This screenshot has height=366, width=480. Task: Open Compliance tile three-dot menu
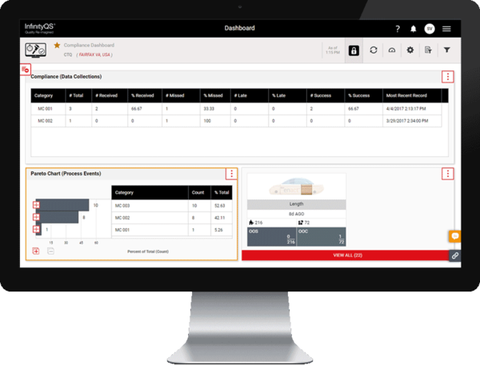[448, 77]
